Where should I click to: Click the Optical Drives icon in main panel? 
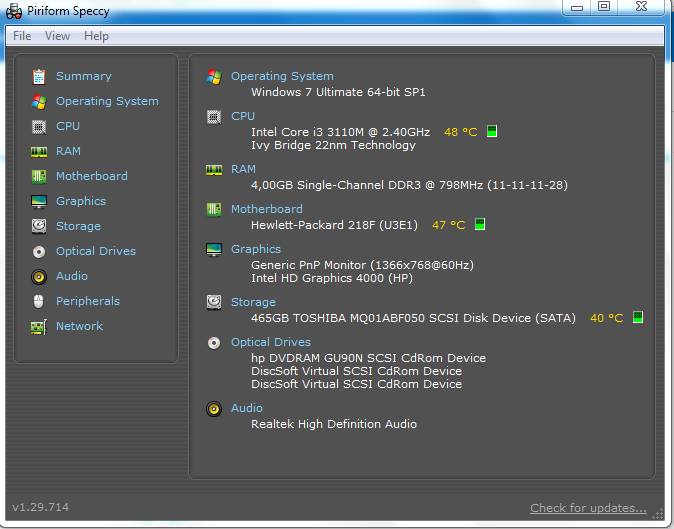pyautogui.click(x=214, y=342)
